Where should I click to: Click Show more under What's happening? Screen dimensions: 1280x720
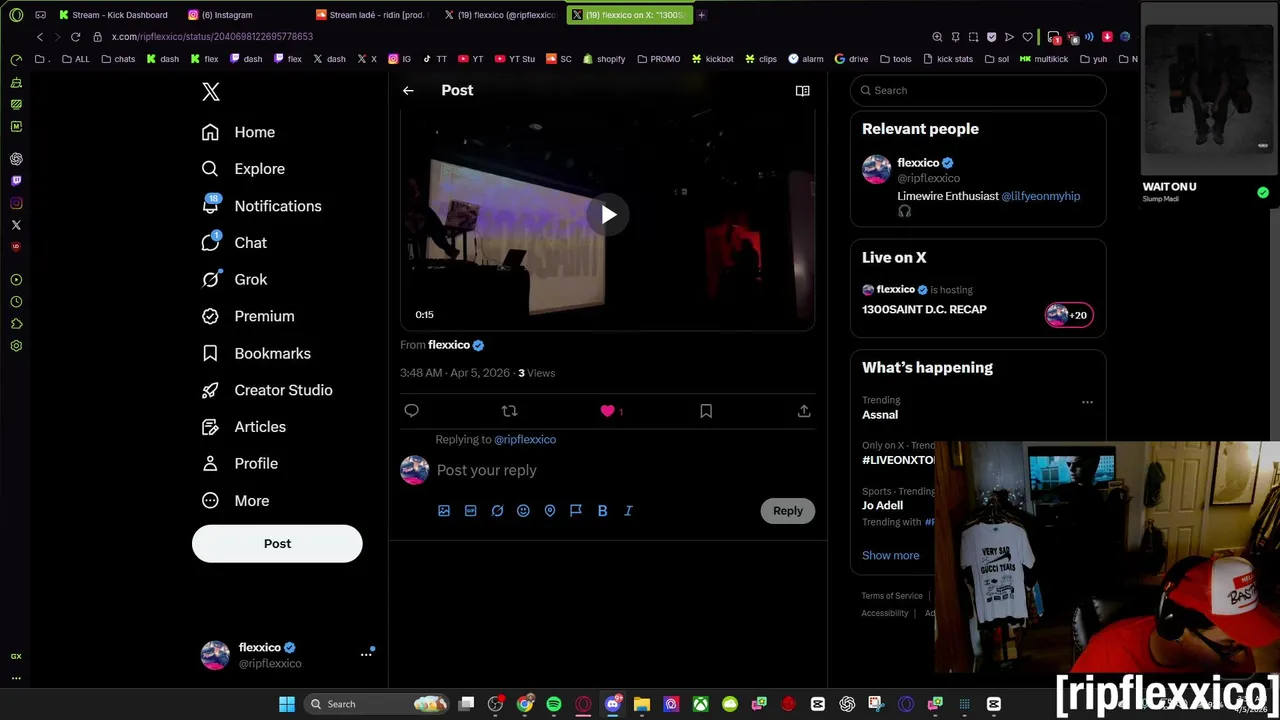click(x=890, y=556)
